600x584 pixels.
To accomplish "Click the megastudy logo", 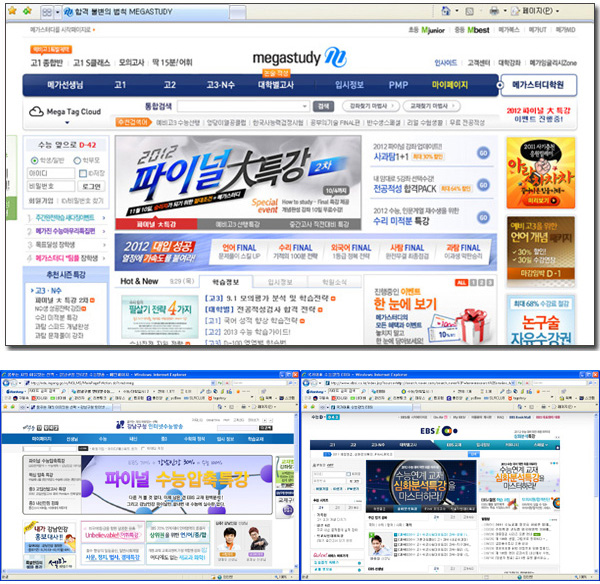I will [x=299, y=58].
